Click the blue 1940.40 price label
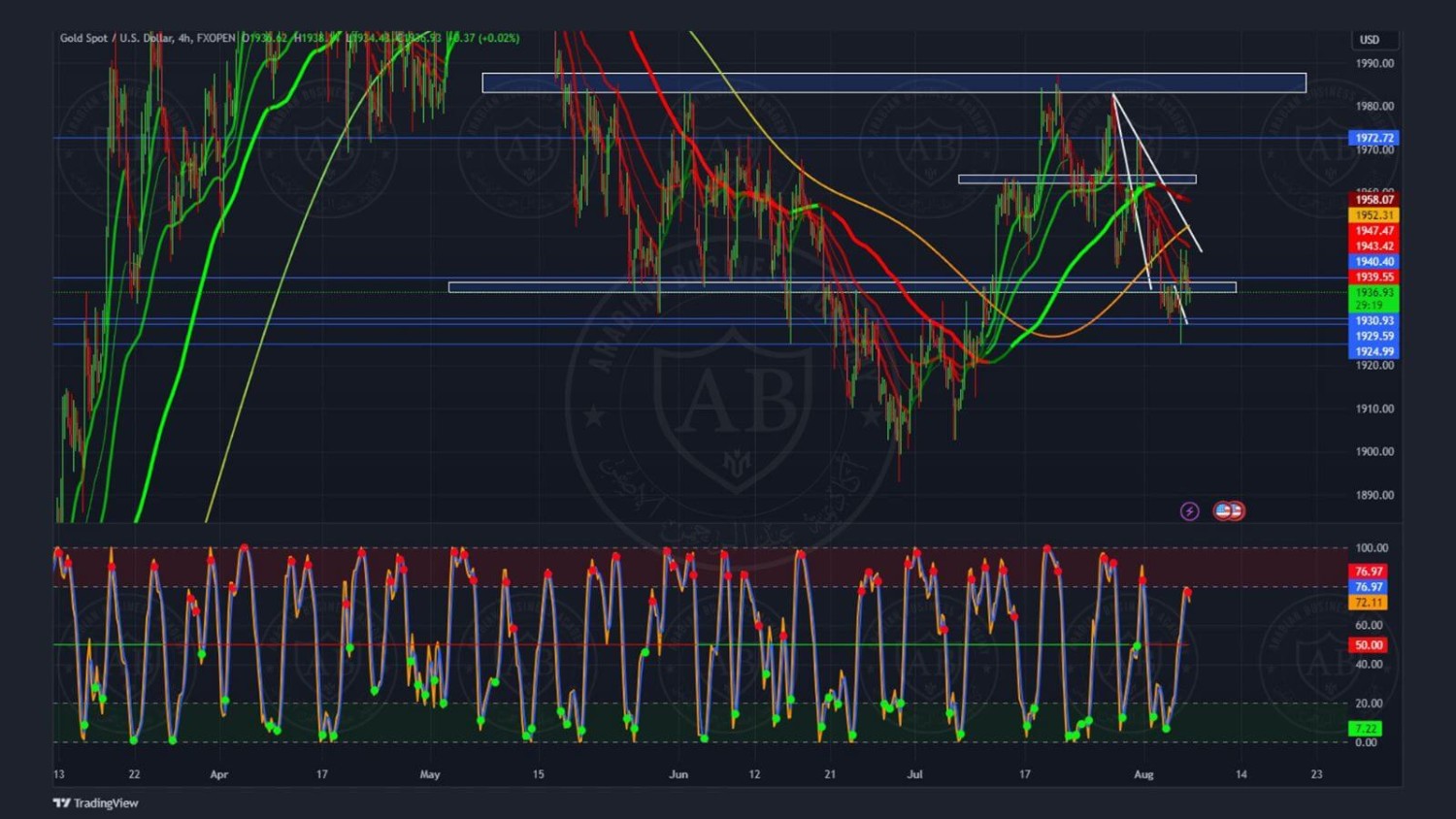 tap(1373, 262)
